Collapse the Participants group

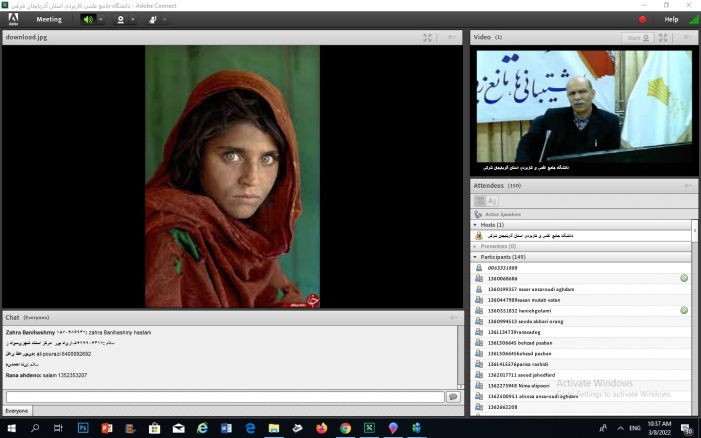(x=476, y=257)
